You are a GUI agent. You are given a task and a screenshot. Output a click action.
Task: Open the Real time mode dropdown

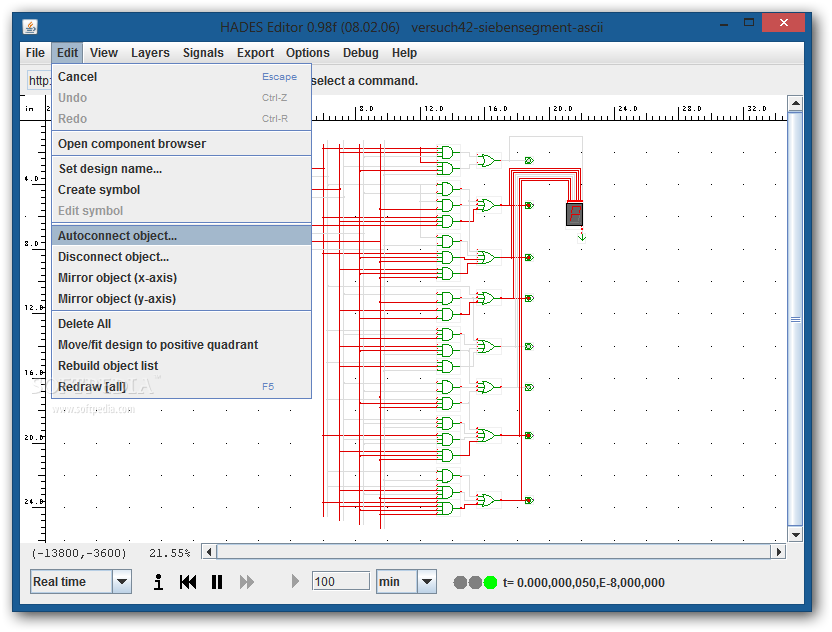122,582
